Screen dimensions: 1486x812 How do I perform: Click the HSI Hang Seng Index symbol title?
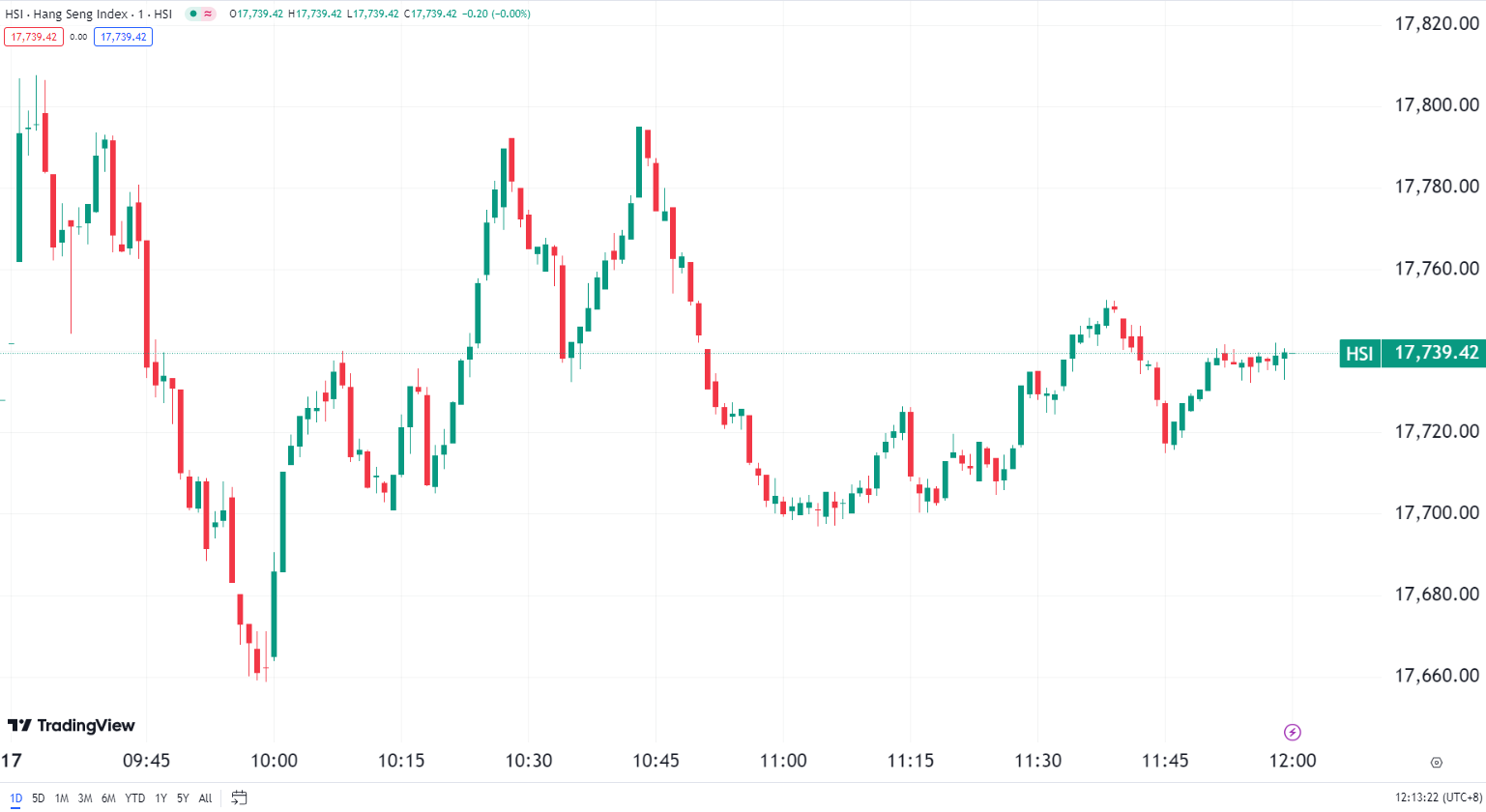pos(89,14)
